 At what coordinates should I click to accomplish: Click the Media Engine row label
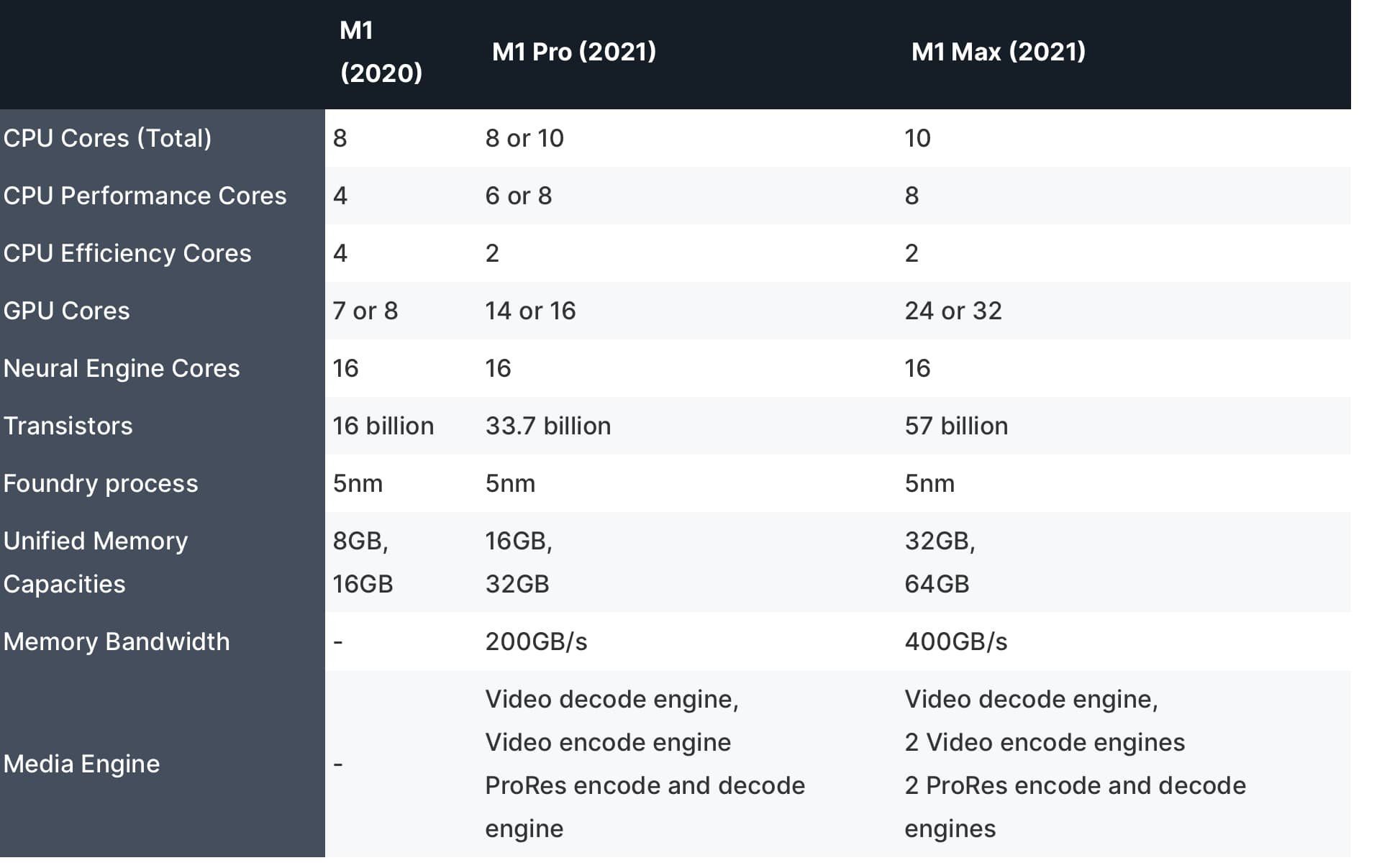click(x=81, y=764)
